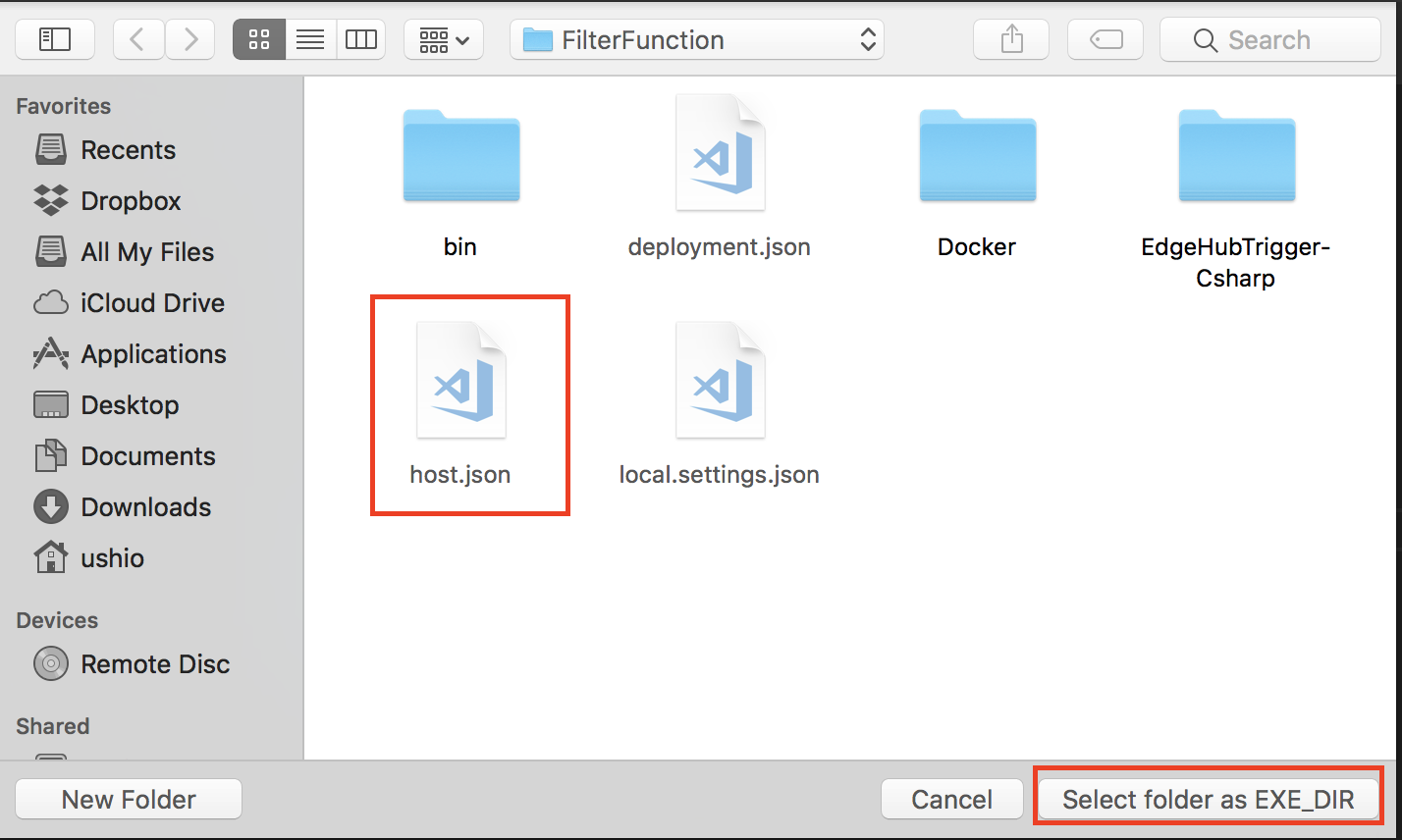The height and width of the screenshot is (840, 1402).
Task: Click the New Folder button
Action: point(129,799)
